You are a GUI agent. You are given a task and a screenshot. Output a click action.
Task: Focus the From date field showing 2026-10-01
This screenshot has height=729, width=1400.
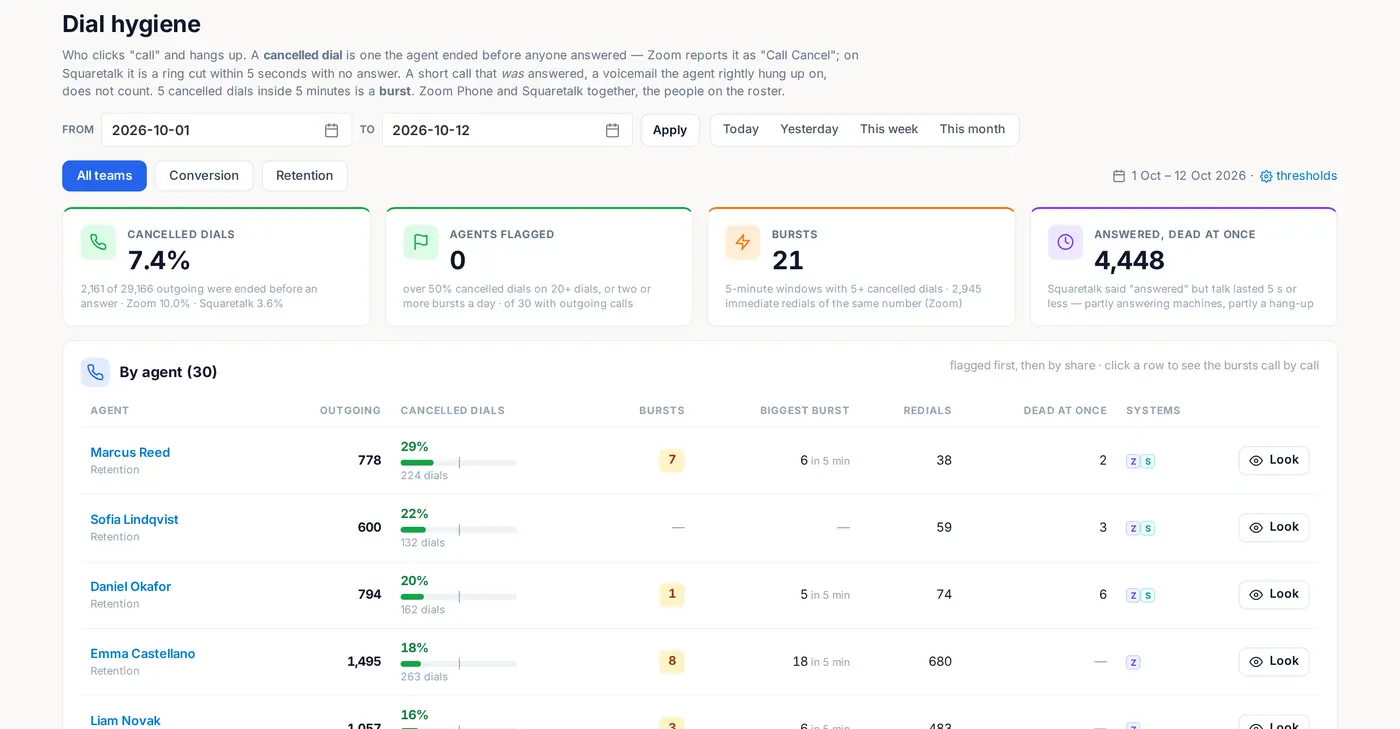click(226, 130)
